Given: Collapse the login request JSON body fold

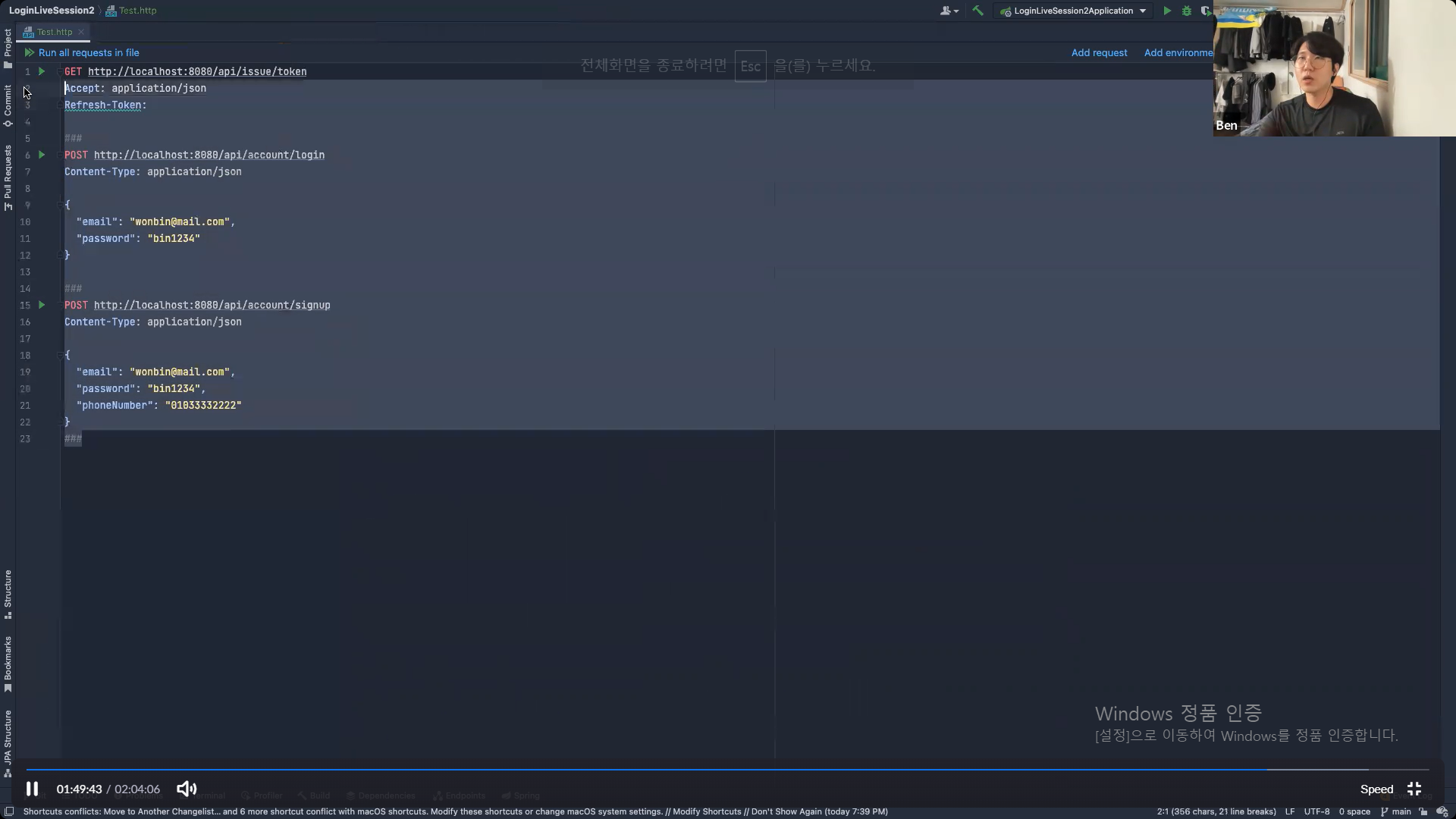Looking at the screenshot, I should 60,205.
